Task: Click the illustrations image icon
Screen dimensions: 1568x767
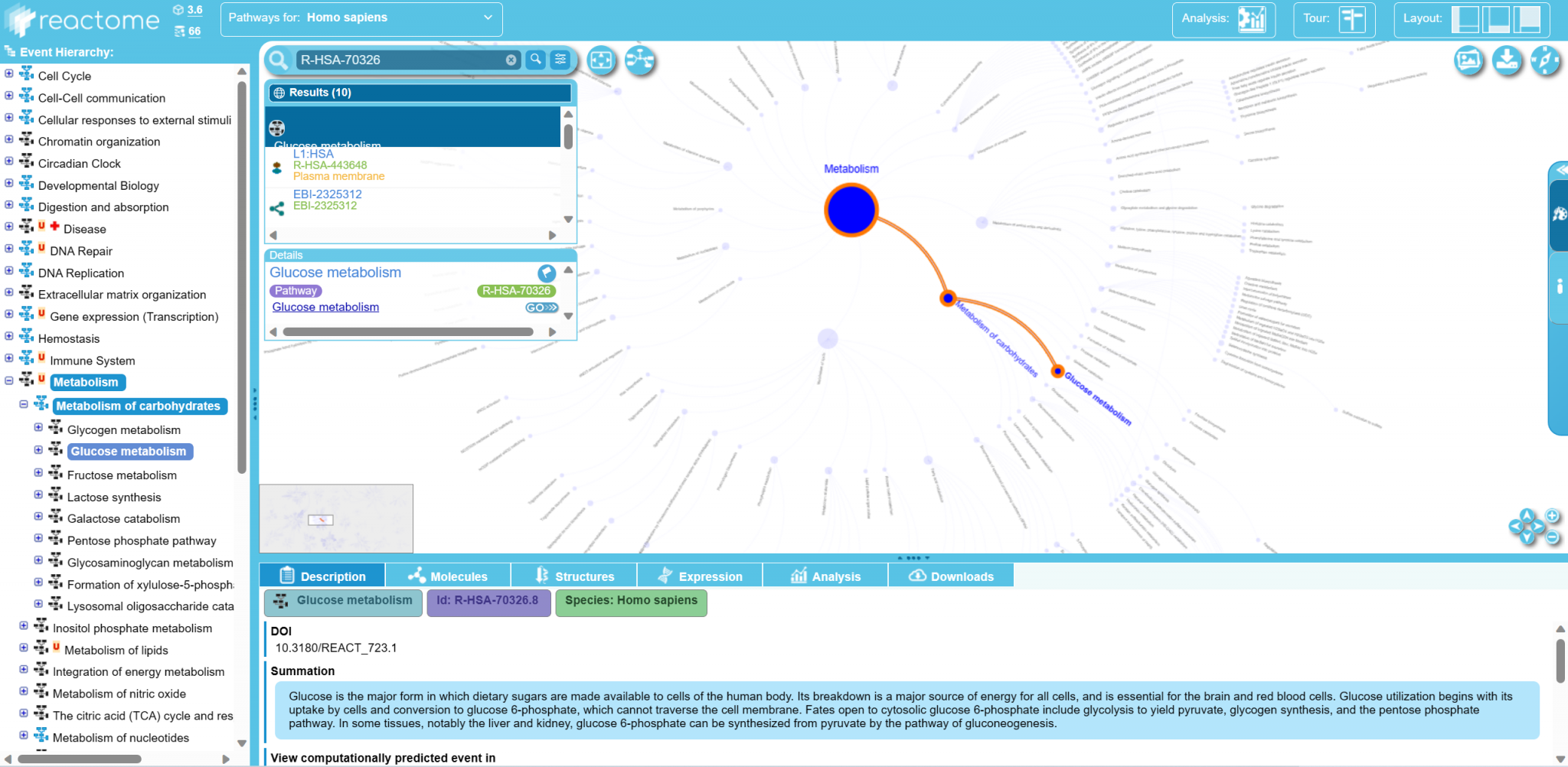Action: click(1468, 60)
